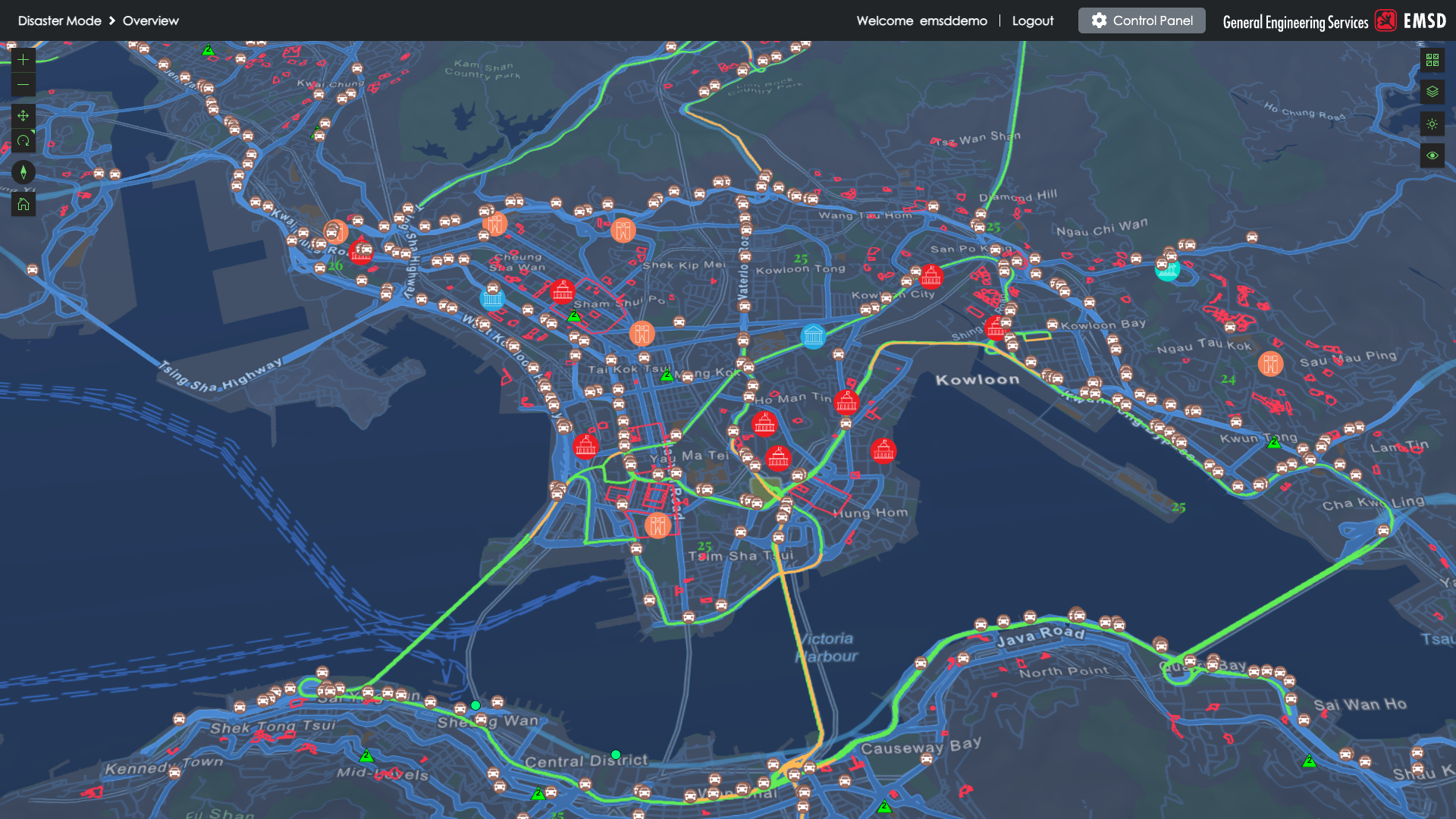Reset map orientation with compass
Image resolution: width=1456 pixels, height=819 pixels.
(x=24, y=172)
